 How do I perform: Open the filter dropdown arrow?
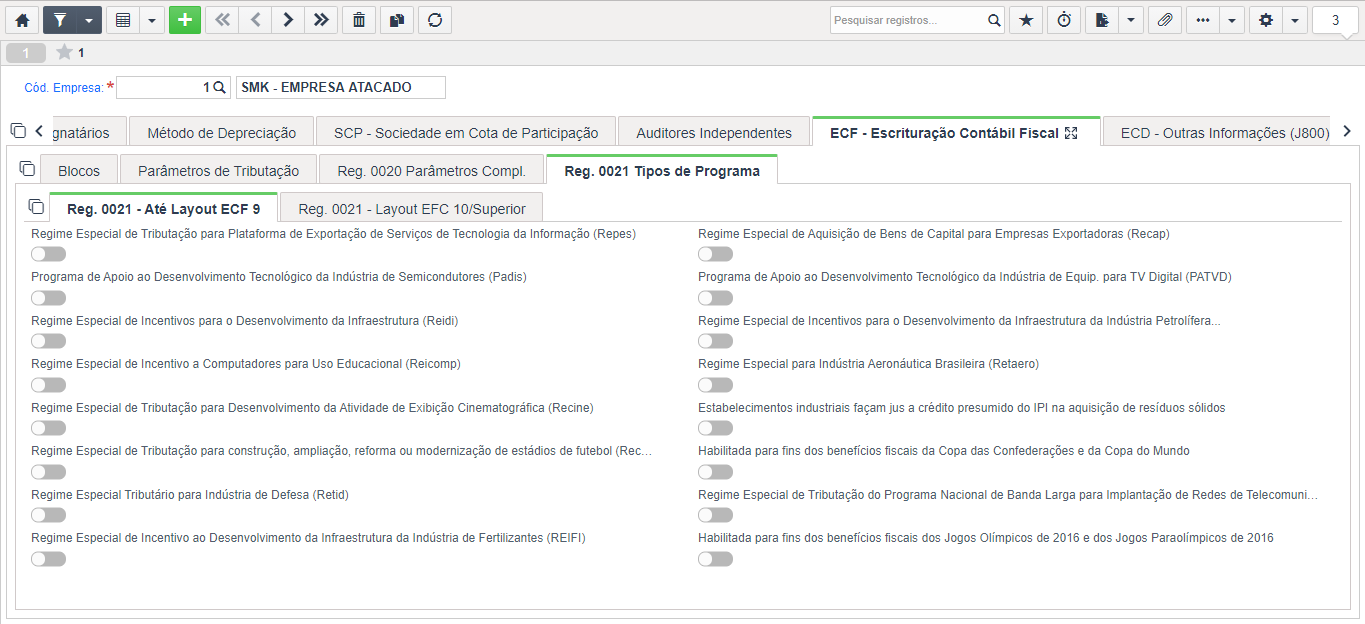89,20
